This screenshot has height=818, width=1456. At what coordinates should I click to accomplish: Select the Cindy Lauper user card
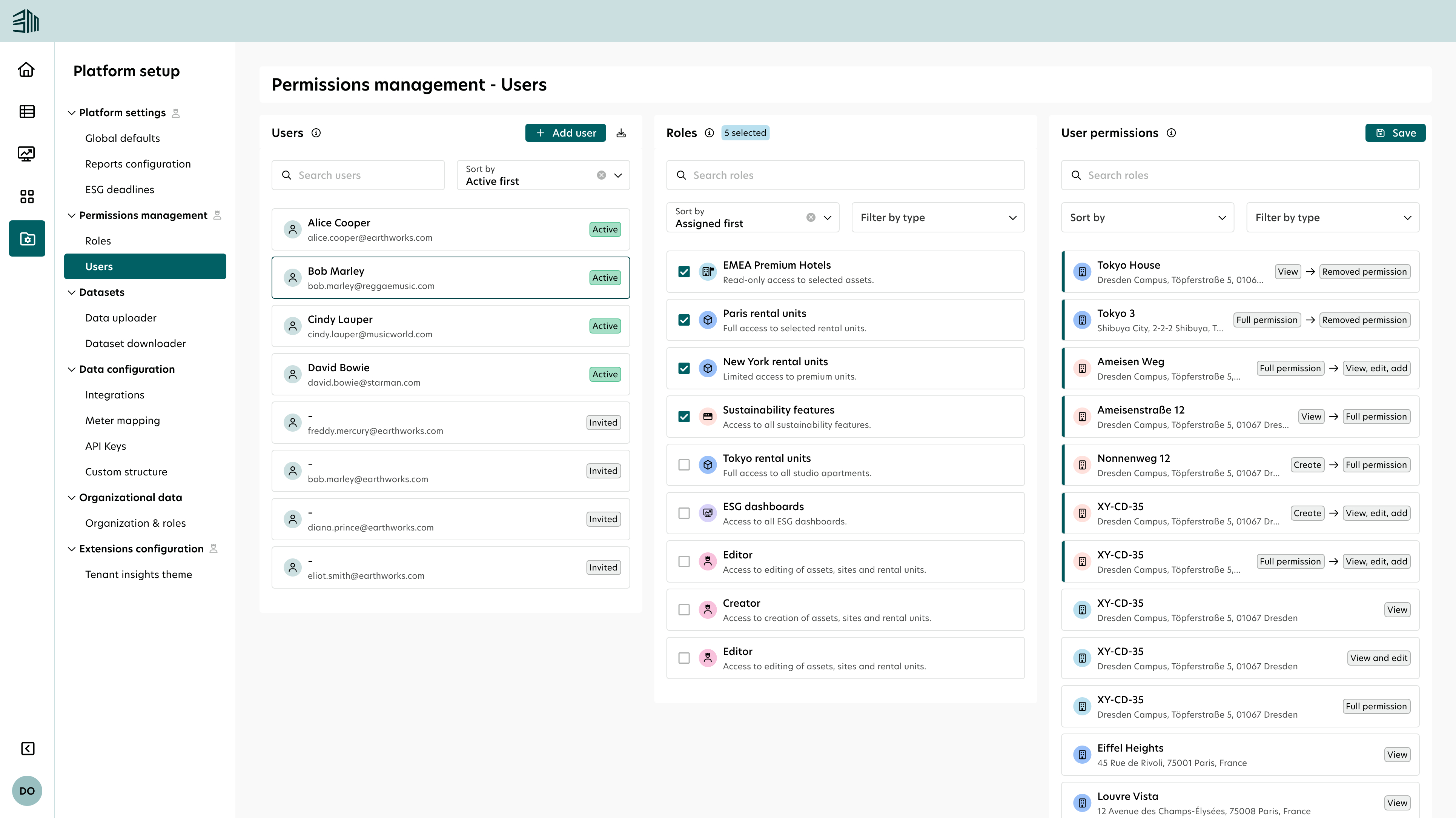(450, 326)
